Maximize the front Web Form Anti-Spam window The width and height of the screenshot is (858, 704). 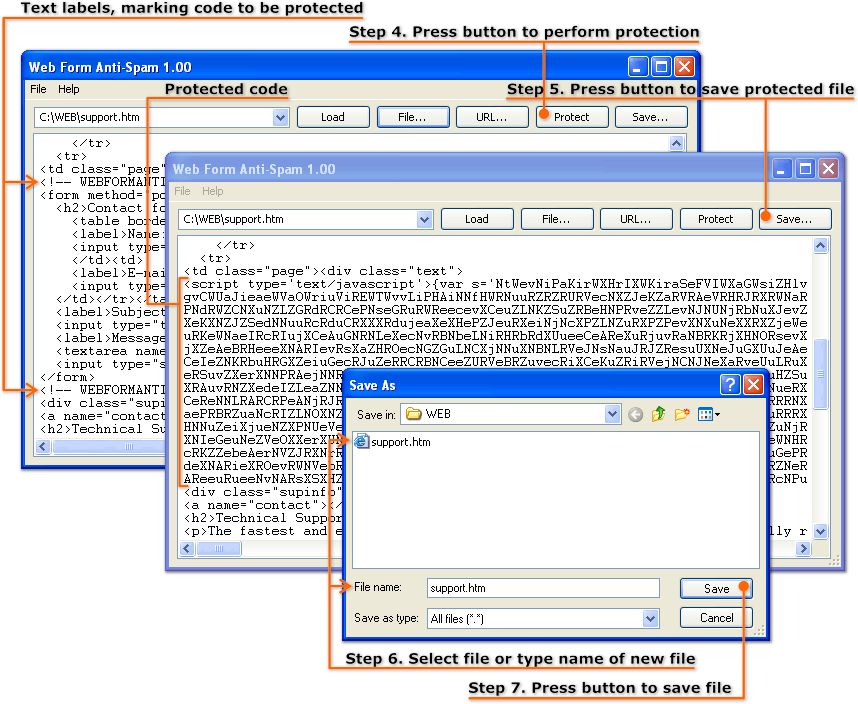805,169
